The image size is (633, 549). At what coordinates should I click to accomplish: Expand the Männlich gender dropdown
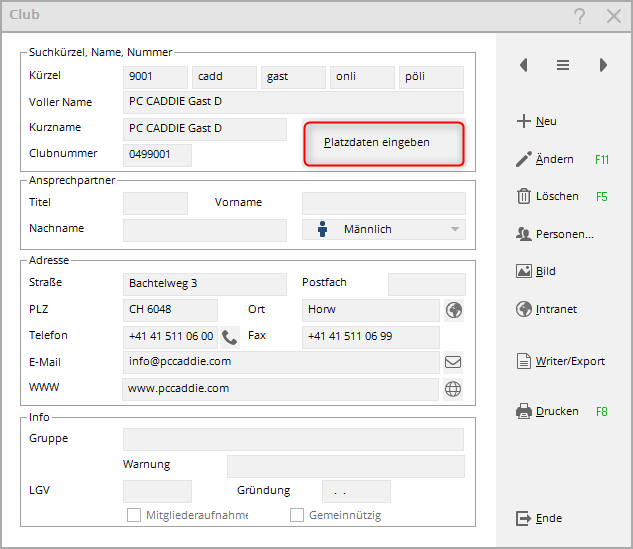click(456, 230)
